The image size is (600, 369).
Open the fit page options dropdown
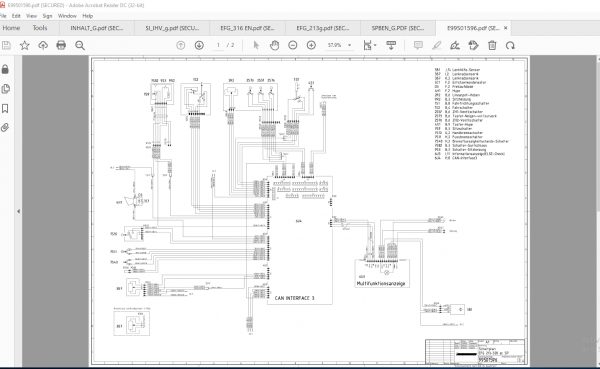click(370, 45)
